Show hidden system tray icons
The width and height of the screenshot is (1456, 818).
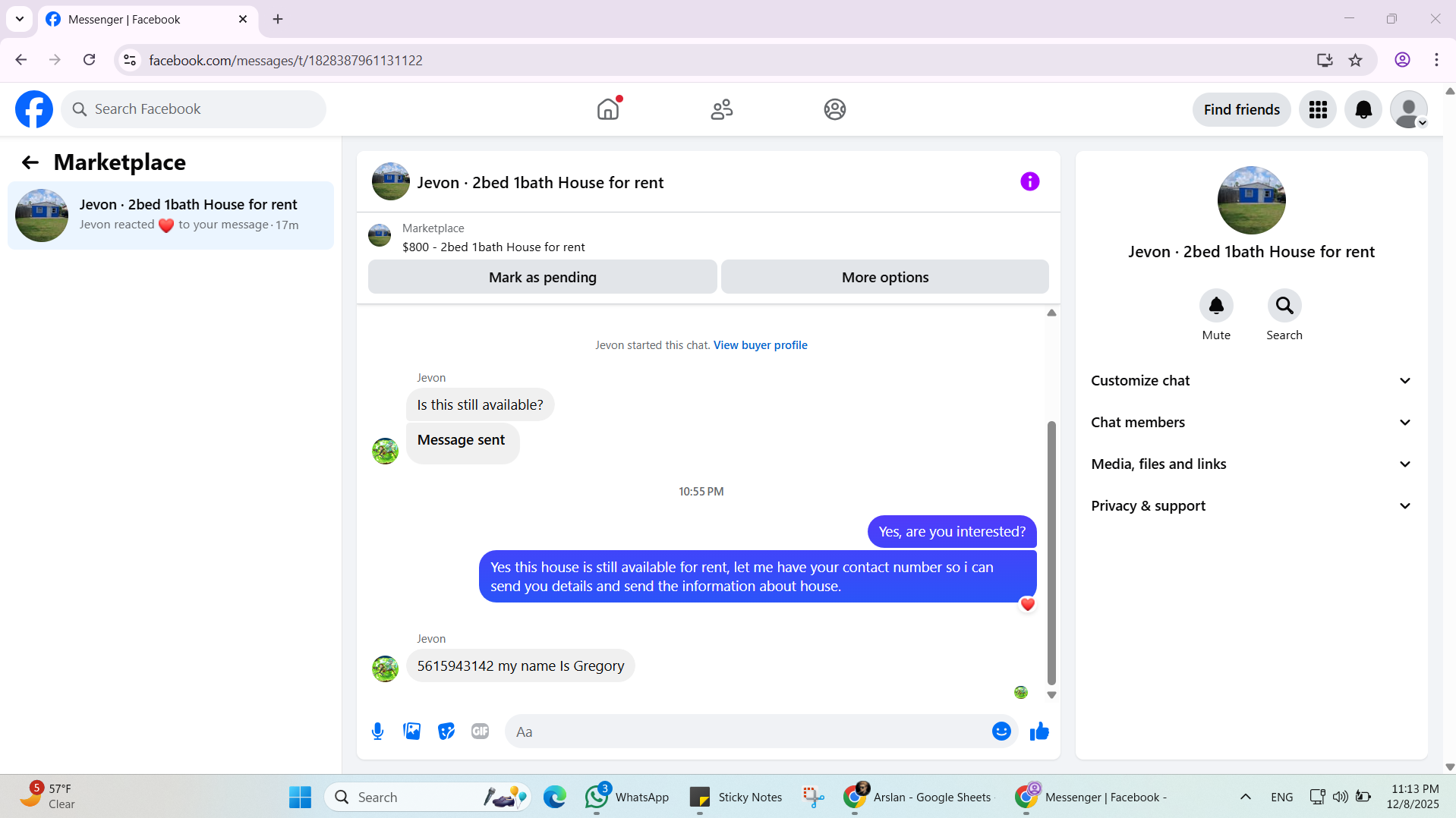tap(1245, 797)
